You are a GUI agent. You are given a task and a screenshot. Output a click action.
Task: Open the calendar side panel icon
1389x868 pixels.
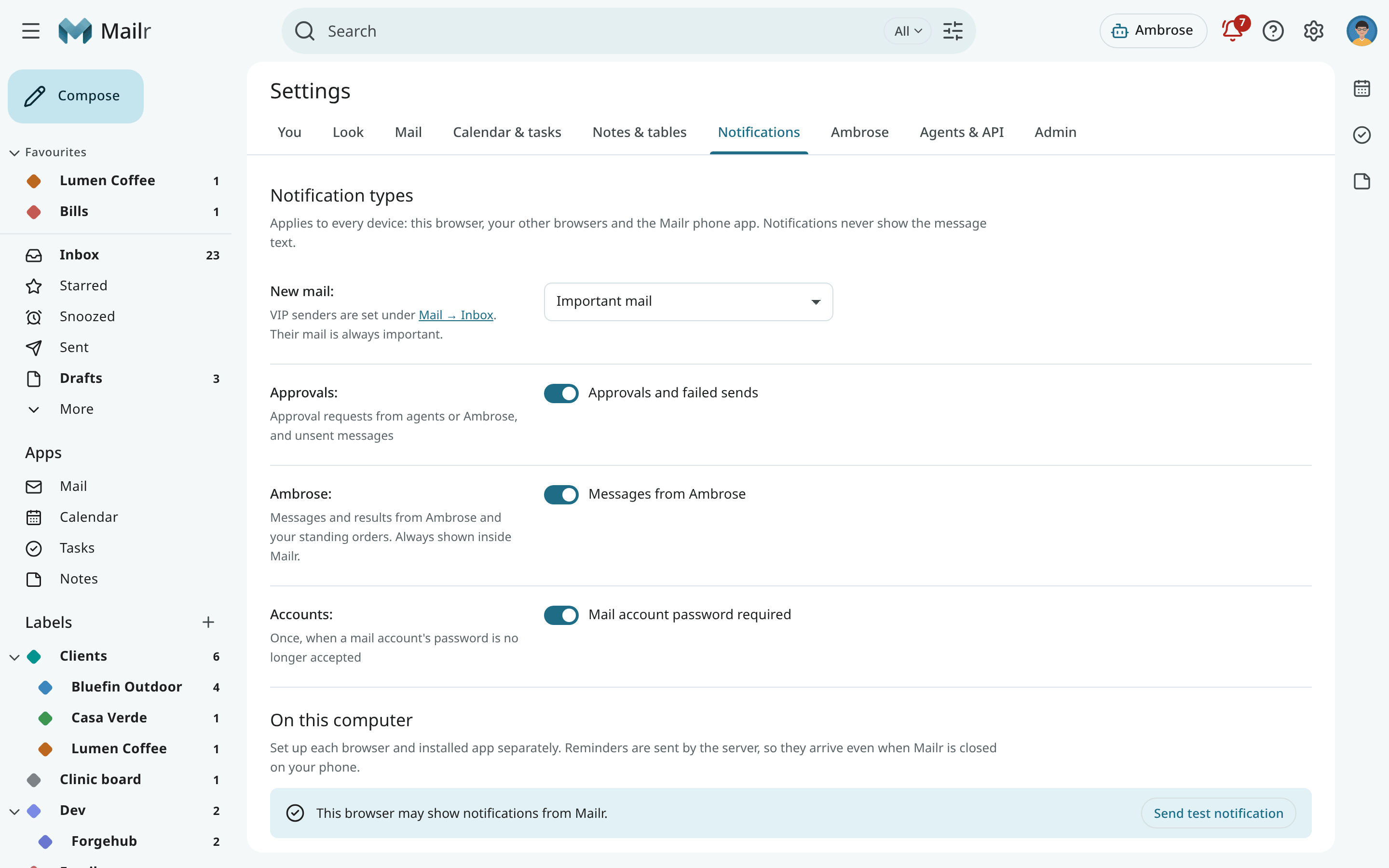tap(1362, 89)
